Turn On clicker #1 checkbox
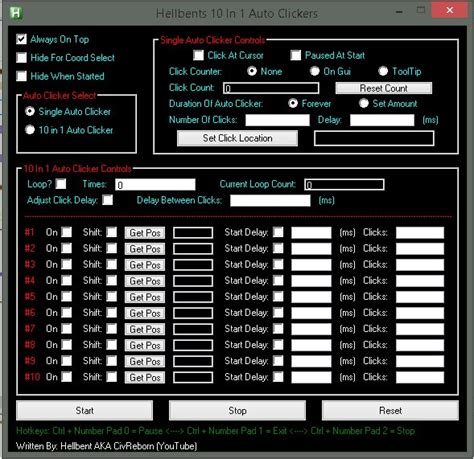The width and height of the screenshot is (474, 459). (x=67, y=232)
